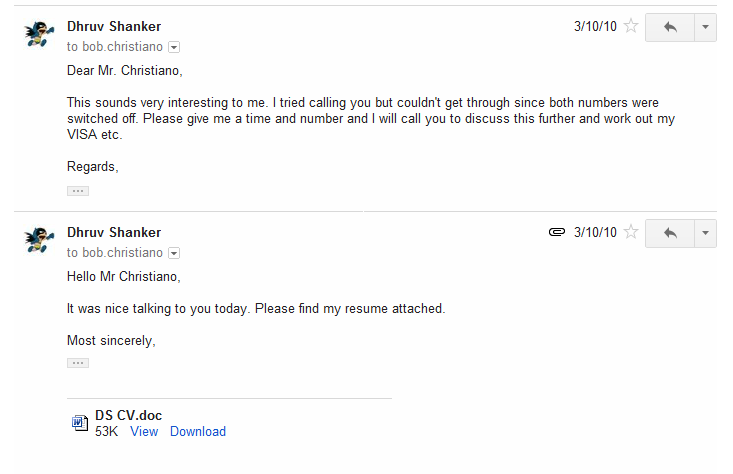Click Dhruv Shanker name on second email
This screenshot has height=474, width=733.
click(114, 232)
